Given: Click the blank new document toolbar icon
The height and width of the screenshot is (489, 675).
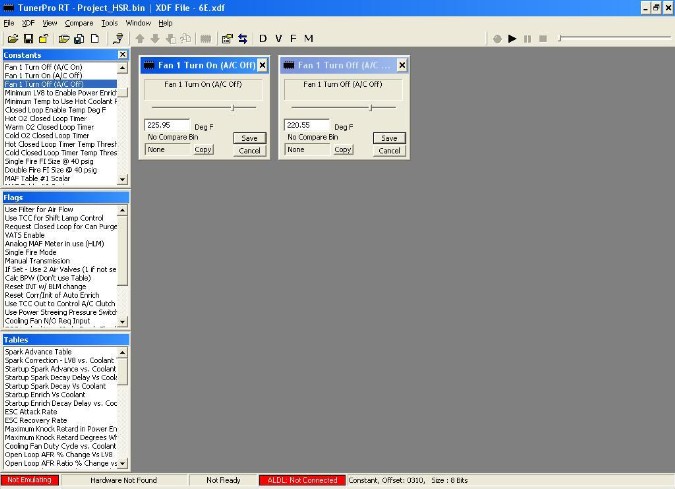Looking at the screenshot, I should (x=95, y=39).
